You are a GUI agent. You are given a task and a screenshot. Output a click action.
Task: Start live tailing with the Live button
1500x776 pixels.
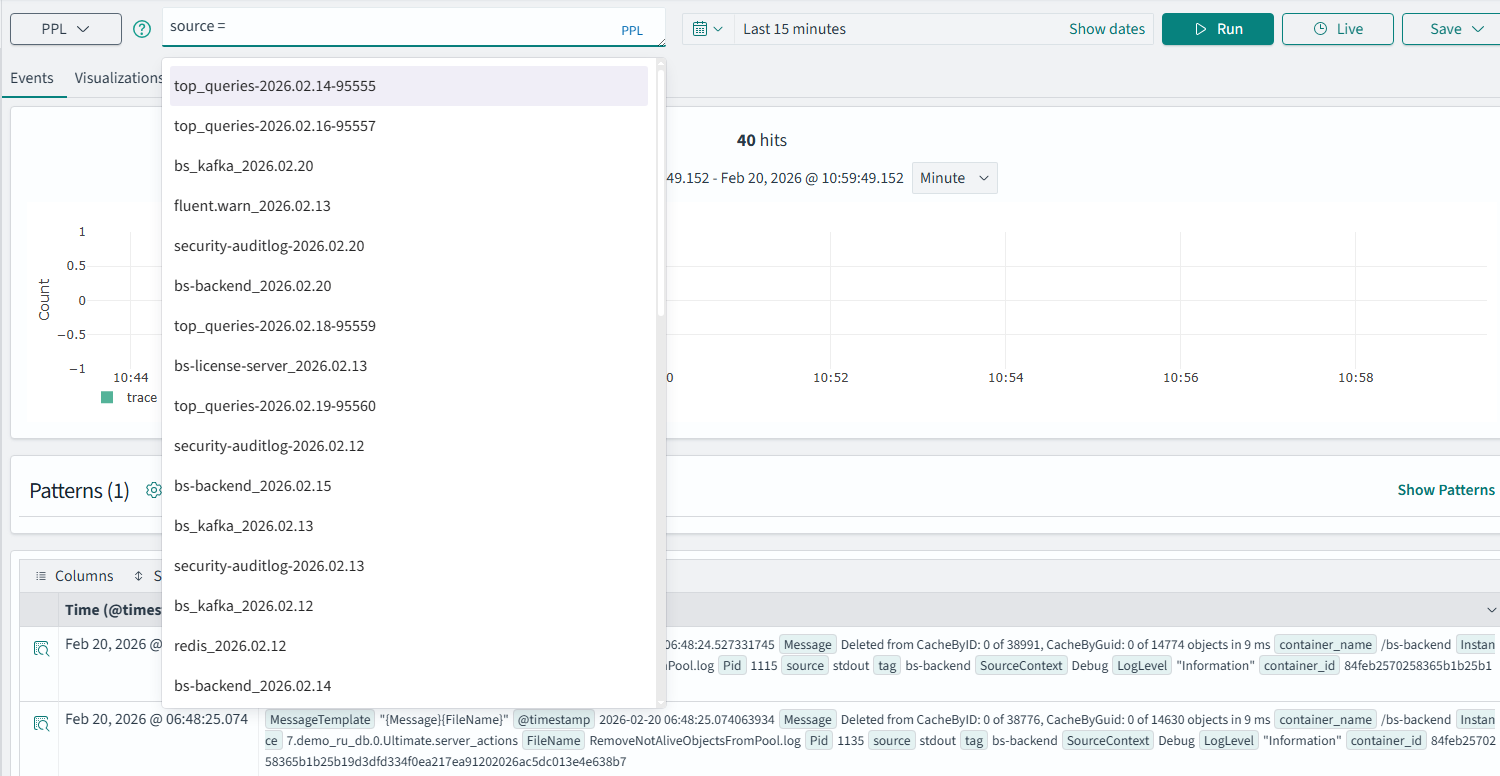coord(1337,29)
